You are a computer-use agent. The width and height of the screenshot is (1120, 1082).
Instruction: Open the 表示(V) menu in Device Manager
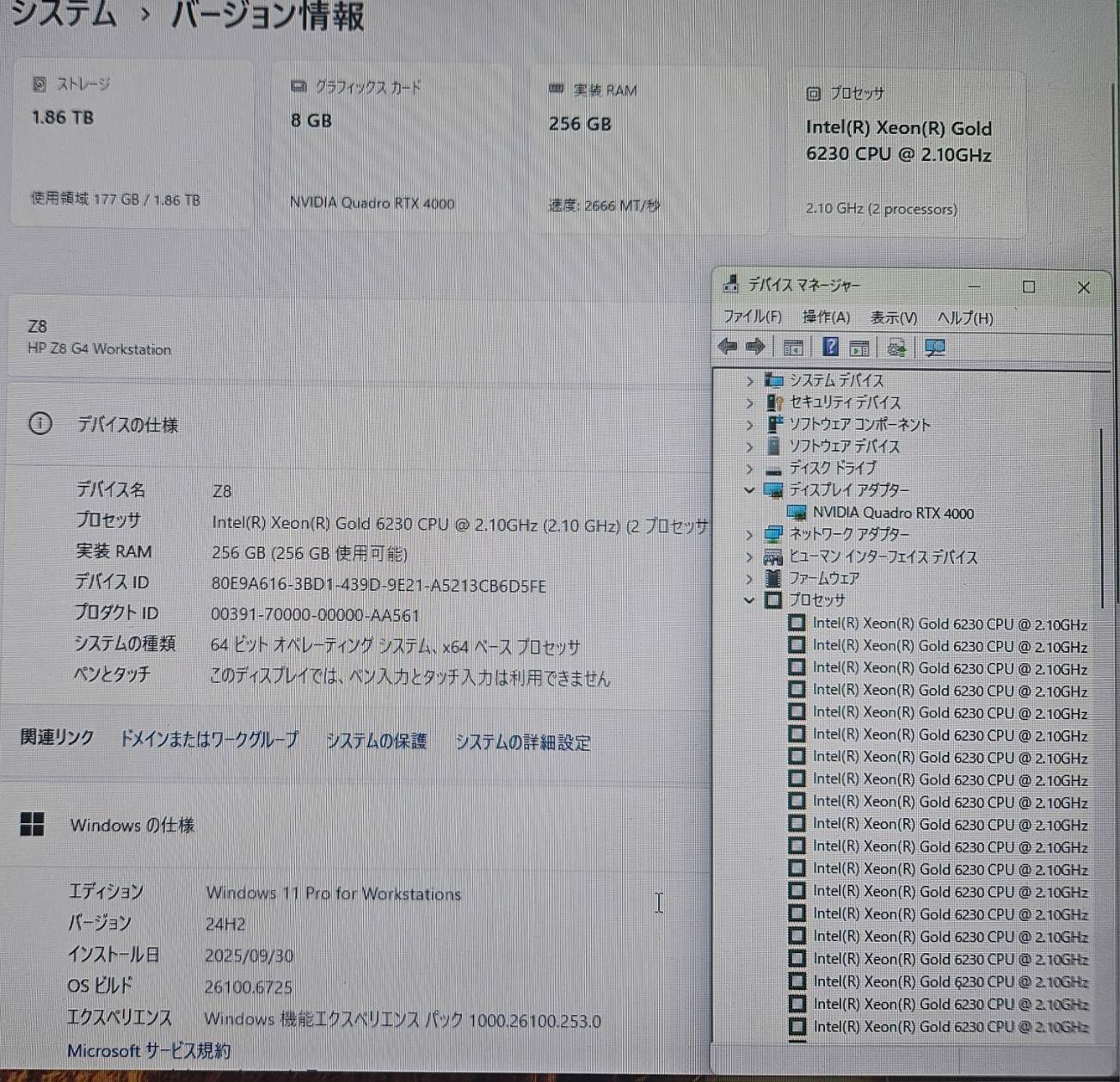pos(893,317)
